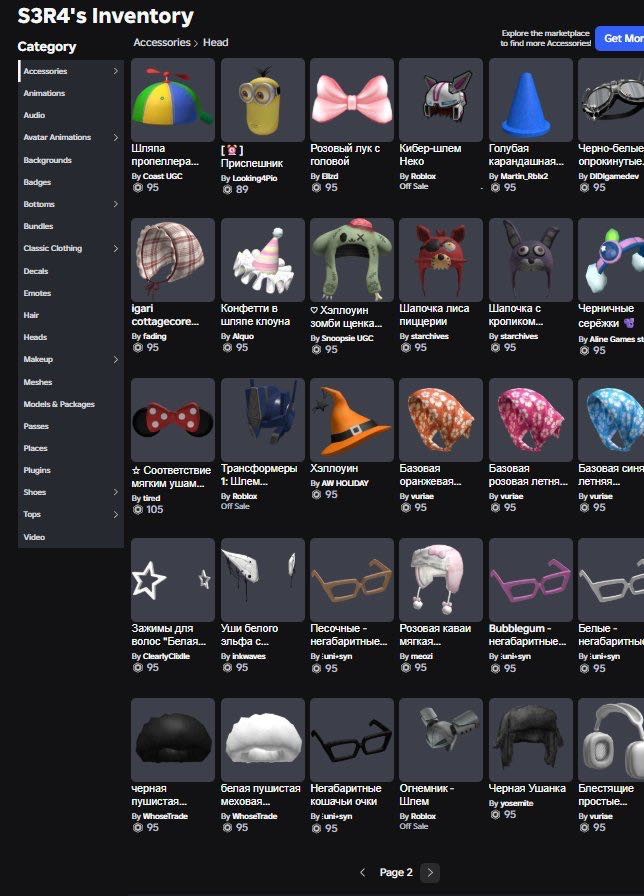
Task: Open the pink floral bandana thumbnail
Action: tap(530, 419)
